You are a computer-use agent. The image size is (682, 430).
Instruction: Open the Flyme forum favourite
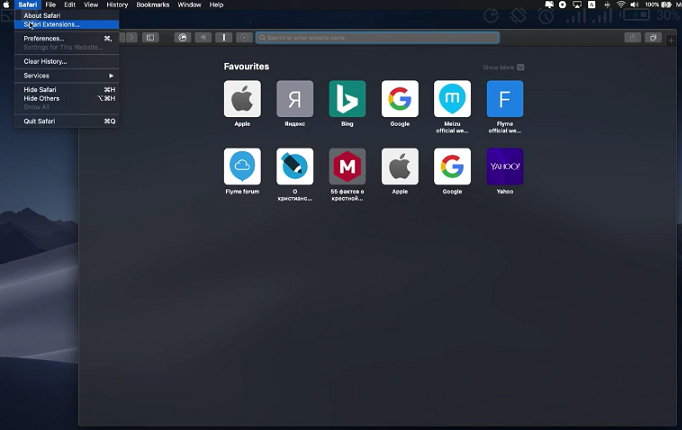click(x=242, y=167)
